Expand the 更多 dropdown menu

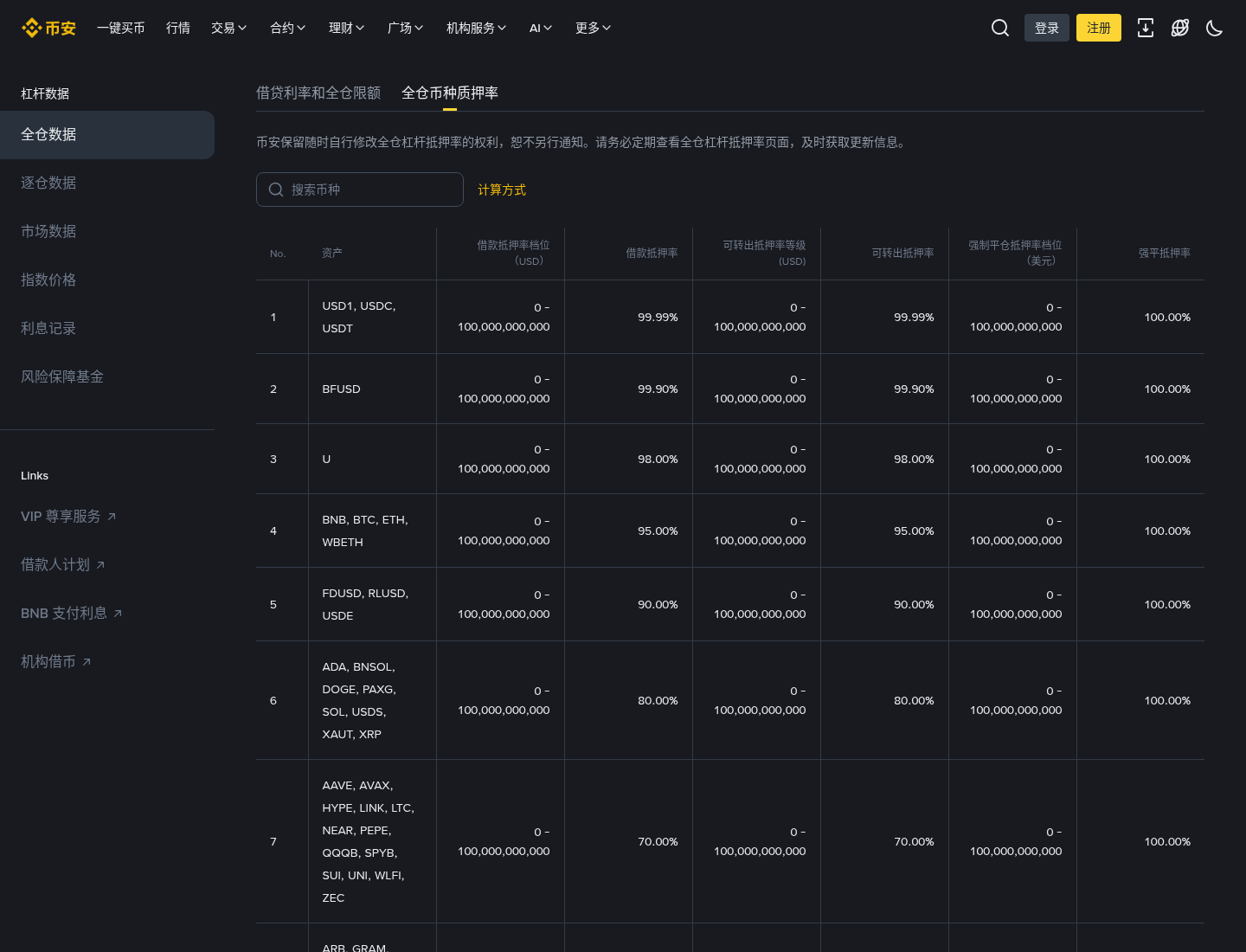pyautogui.click(x=594, y=28)
